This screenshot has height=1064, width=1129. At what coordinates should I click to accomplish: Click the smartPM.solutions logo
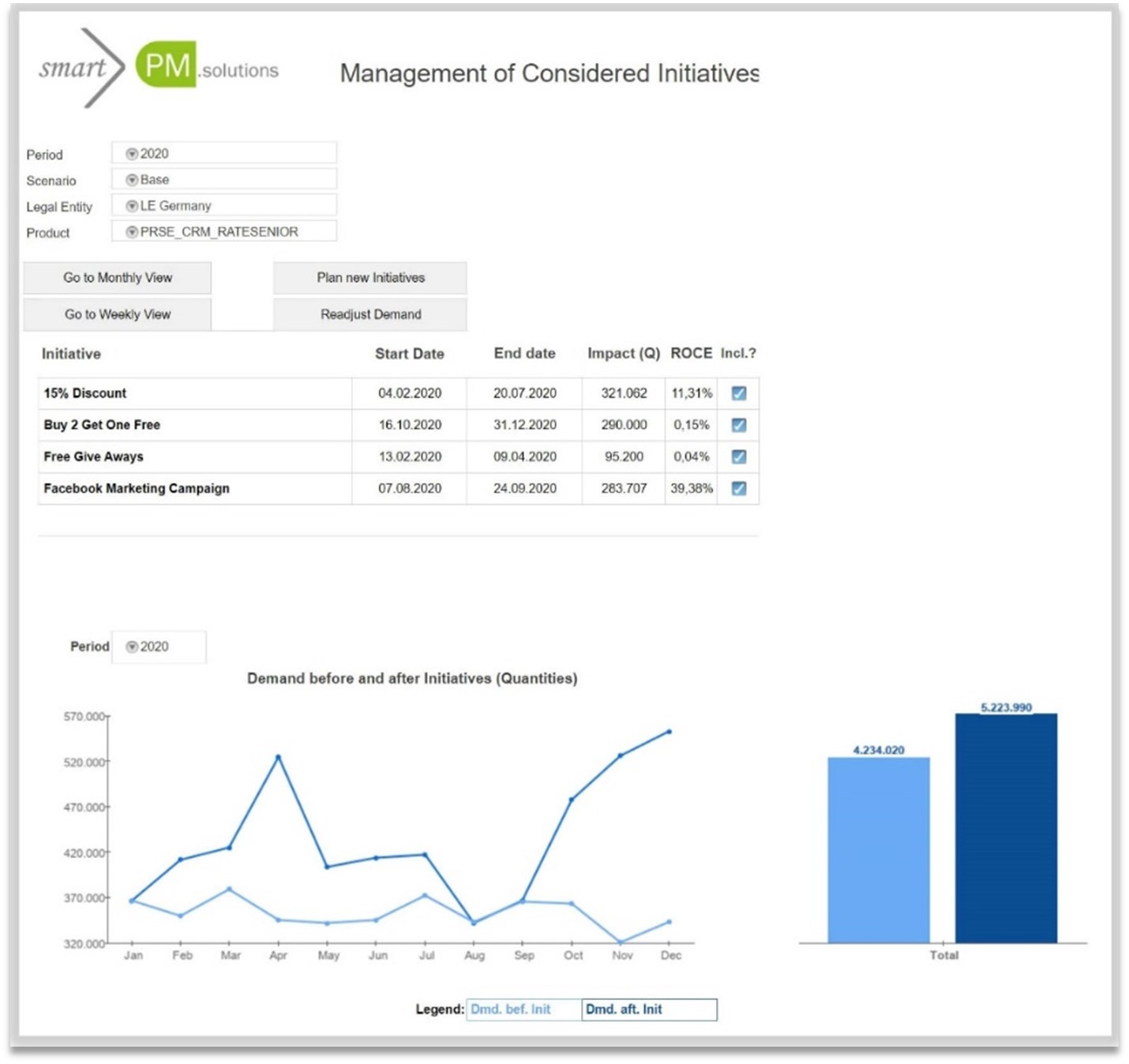[x=159, y=67]
